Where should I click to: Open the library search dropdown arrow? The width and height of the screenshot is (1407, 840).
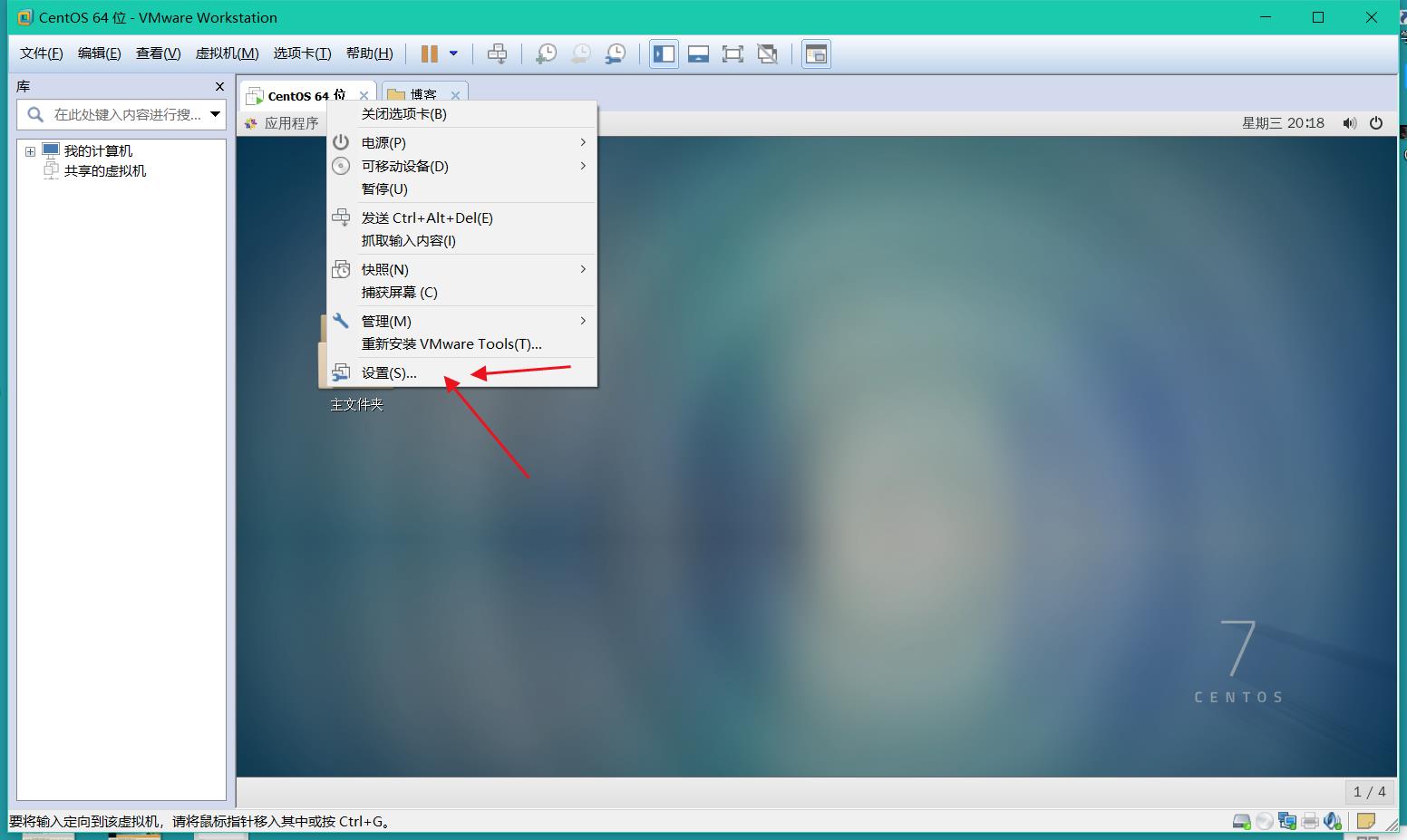click(216, 114)
